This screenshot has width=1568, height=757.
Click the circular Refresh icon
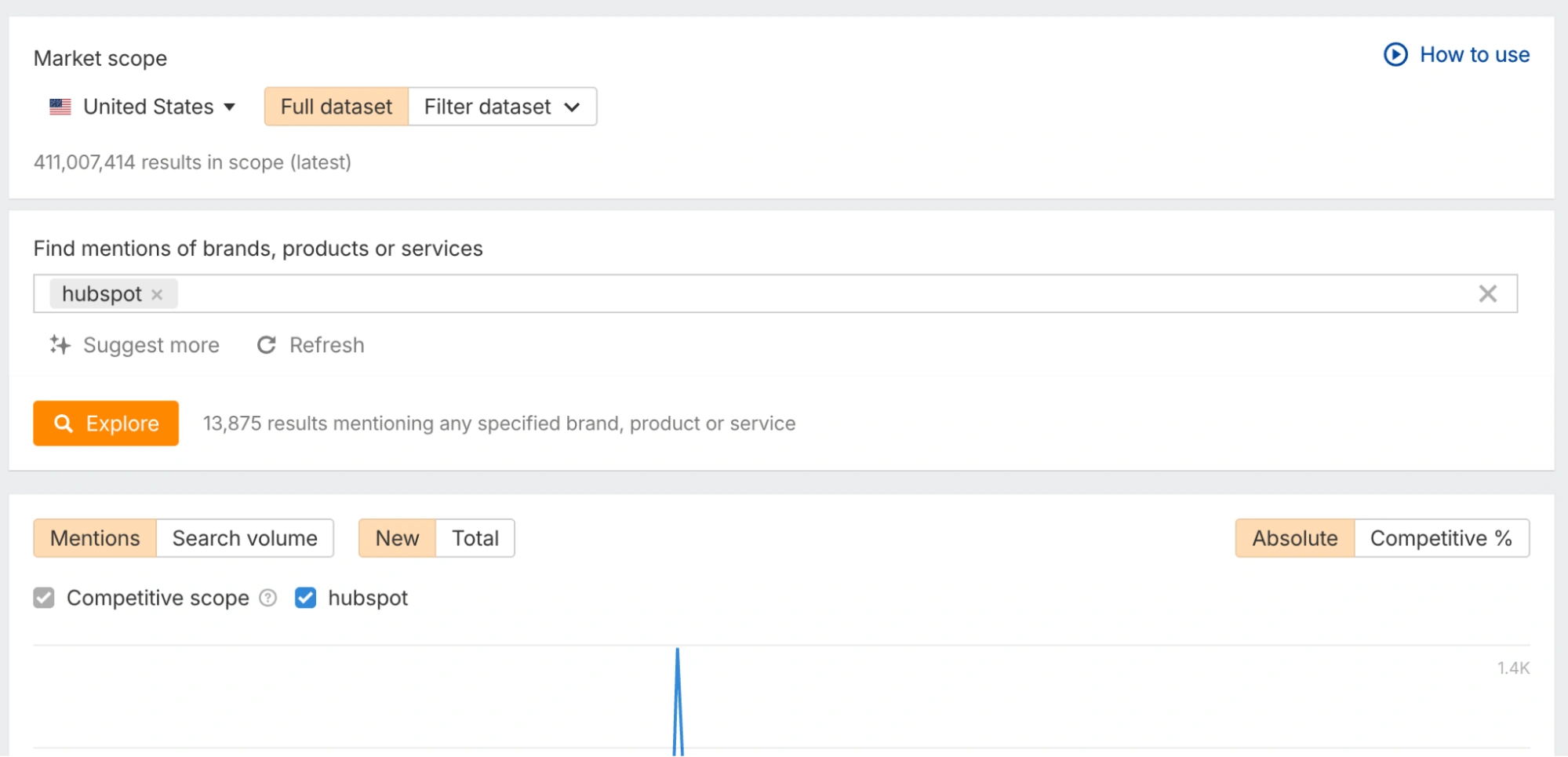point(267,345)
